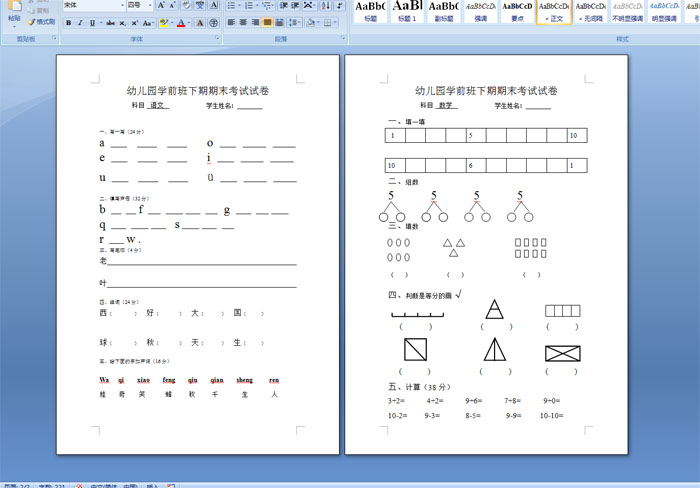Screen dimensions: 700x488
Task: Apply the 正文 style
Action: pos(554,12)
